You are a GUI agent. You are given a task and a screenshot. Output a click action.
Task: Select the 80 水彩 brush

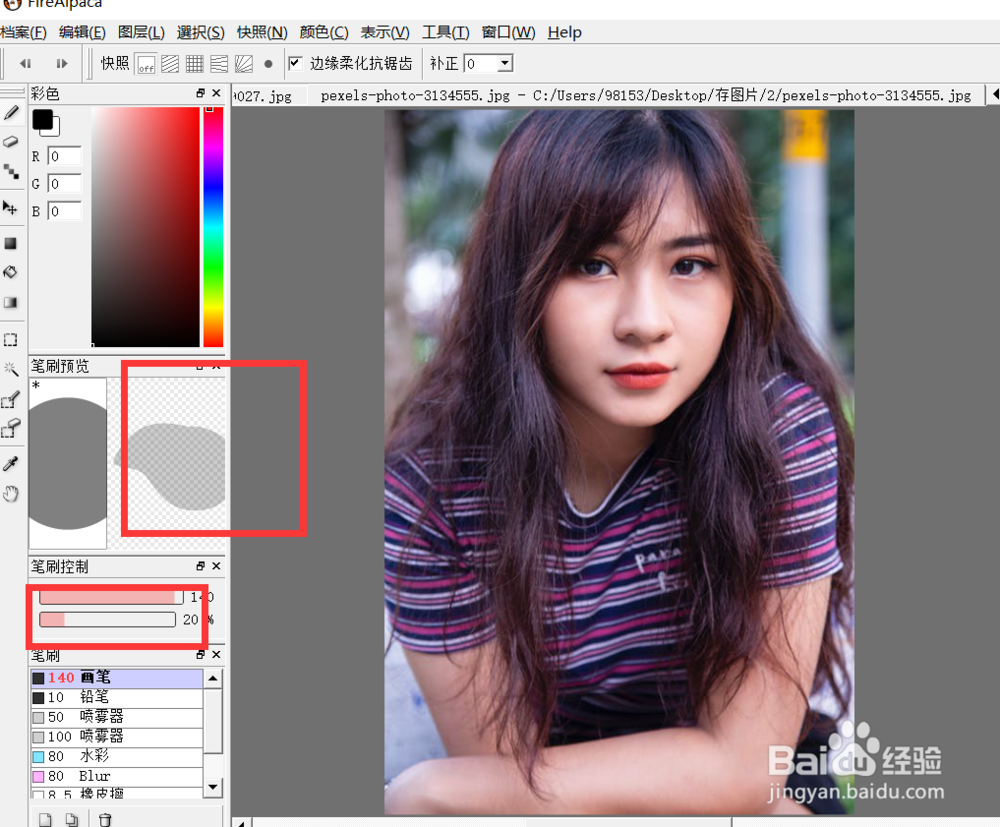[x=117, y=757]
